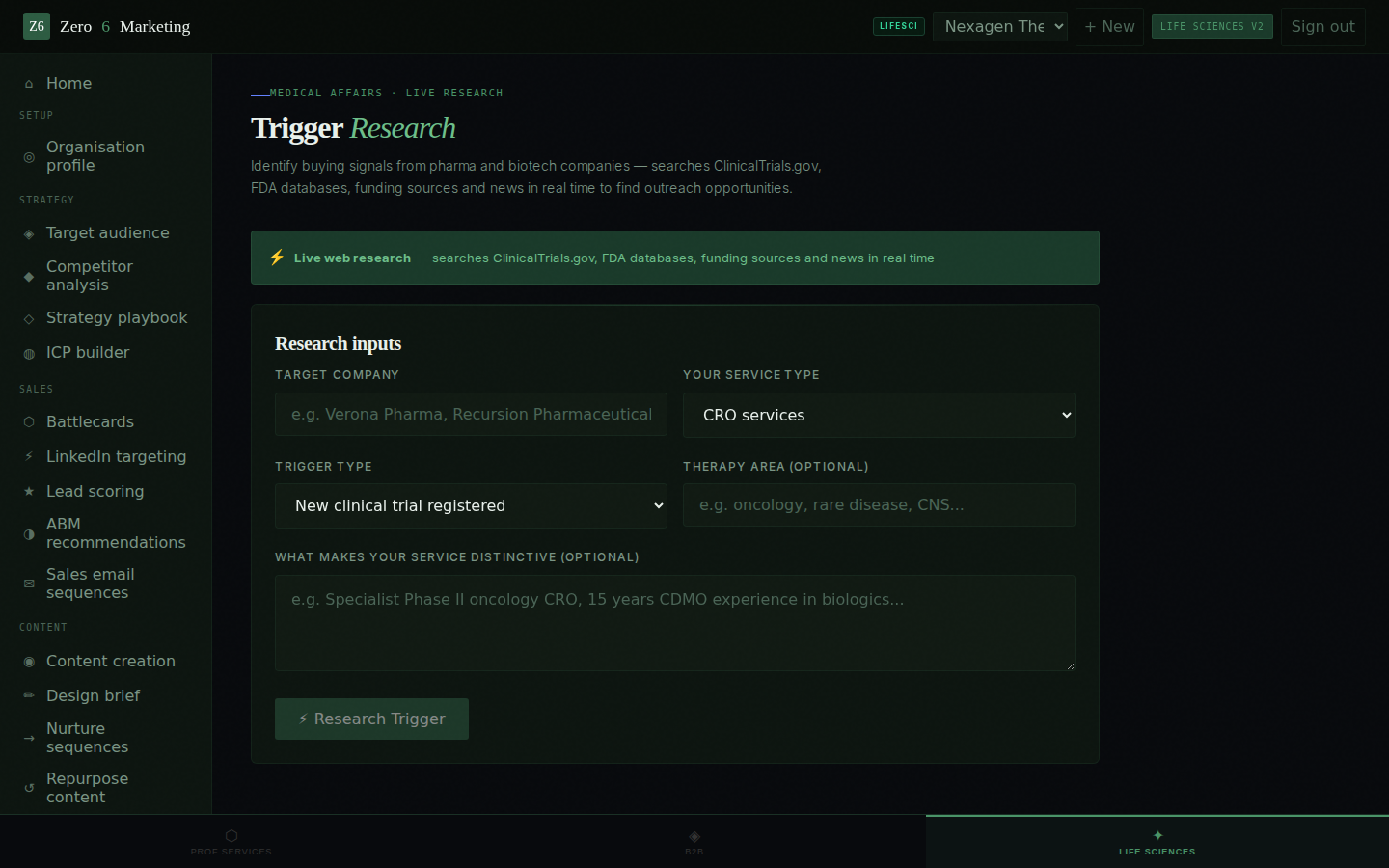Open Competitor analysis
The image size is (1389, 868).
click(x=106, y=276)
